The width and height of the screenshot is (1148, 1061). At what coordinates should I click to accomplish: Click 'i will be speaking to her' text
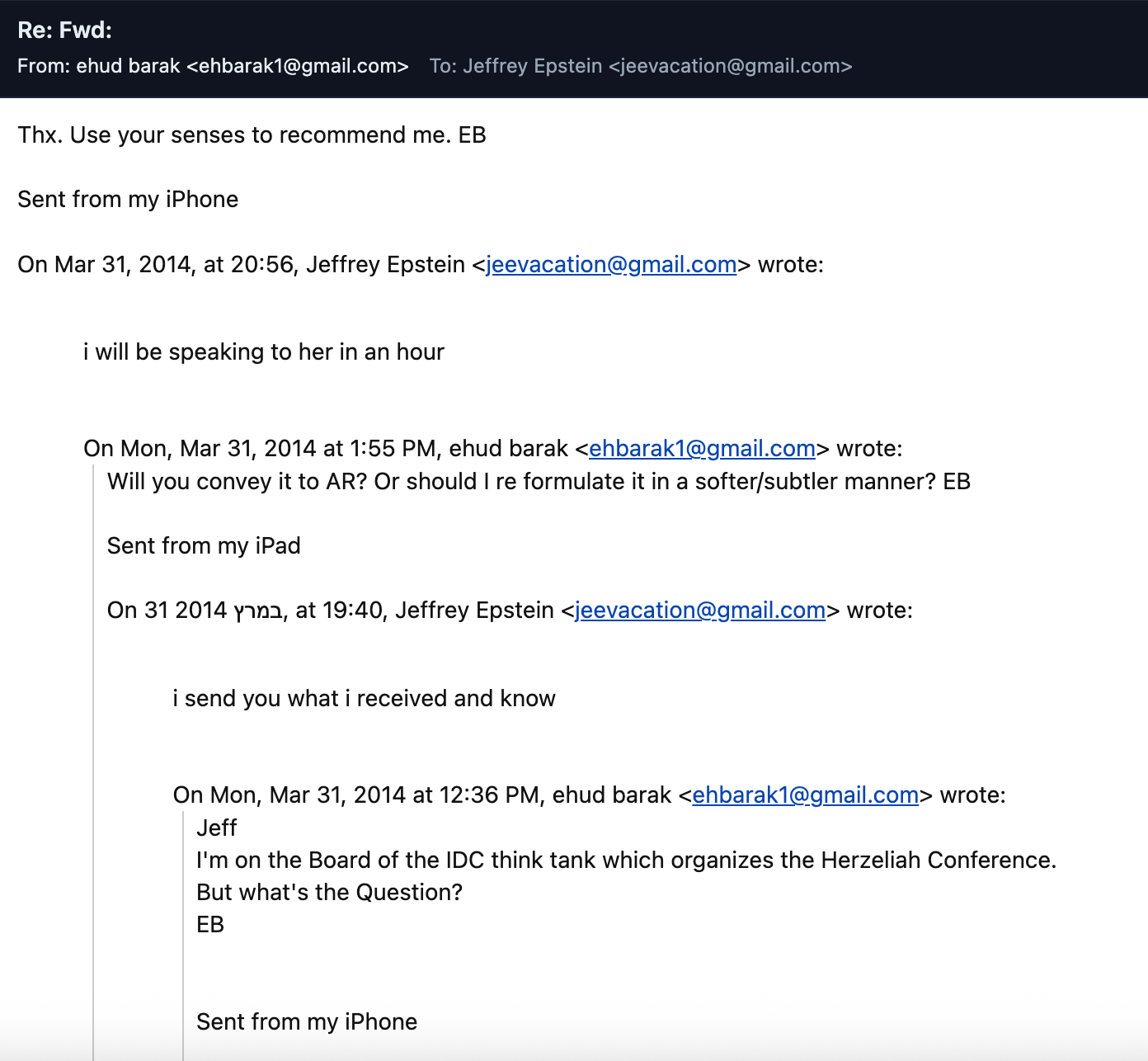click(x=264, y=351)
